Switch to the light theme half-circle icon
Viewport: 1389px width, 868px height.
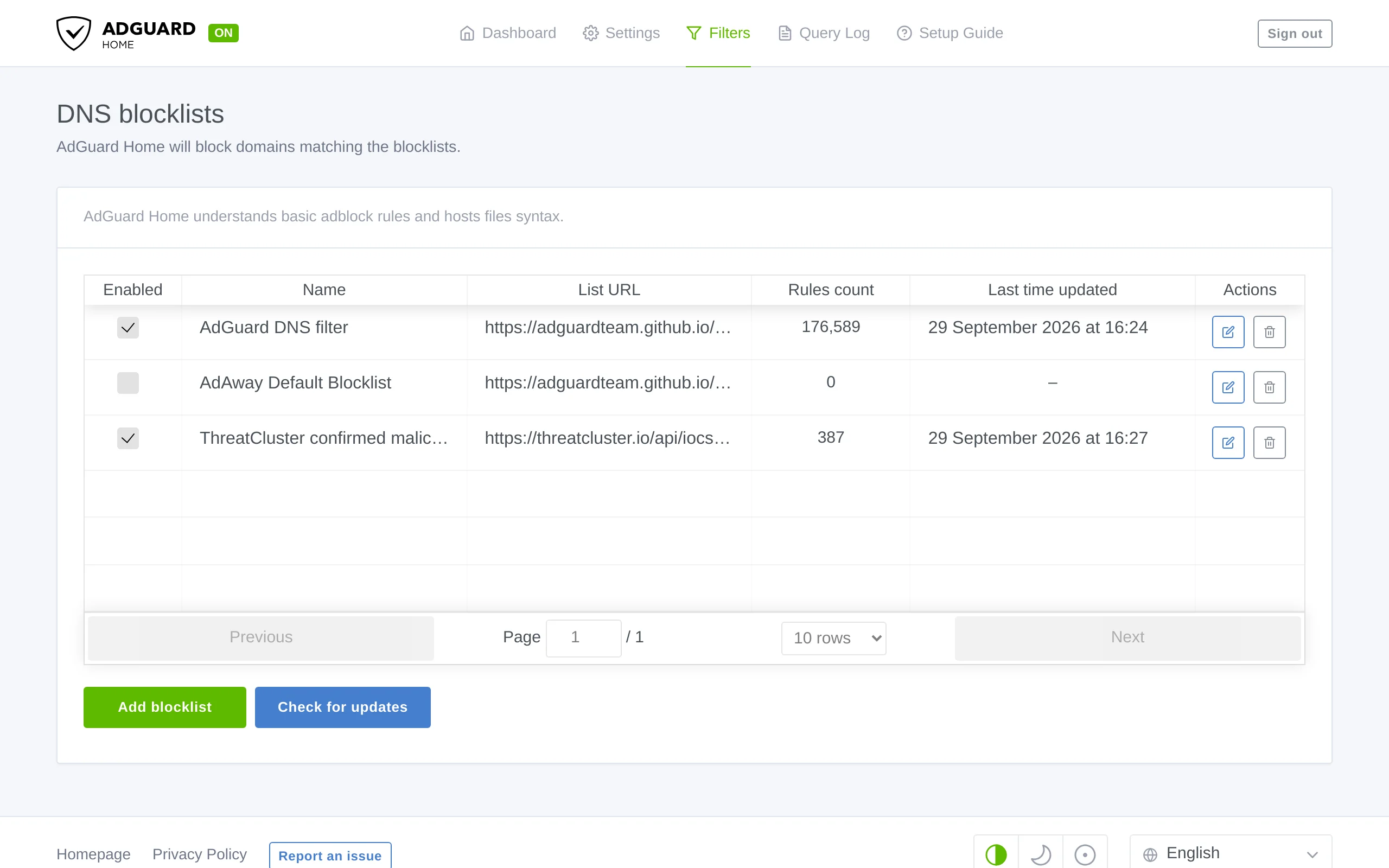pyautogui.click(x=996, y=854)
